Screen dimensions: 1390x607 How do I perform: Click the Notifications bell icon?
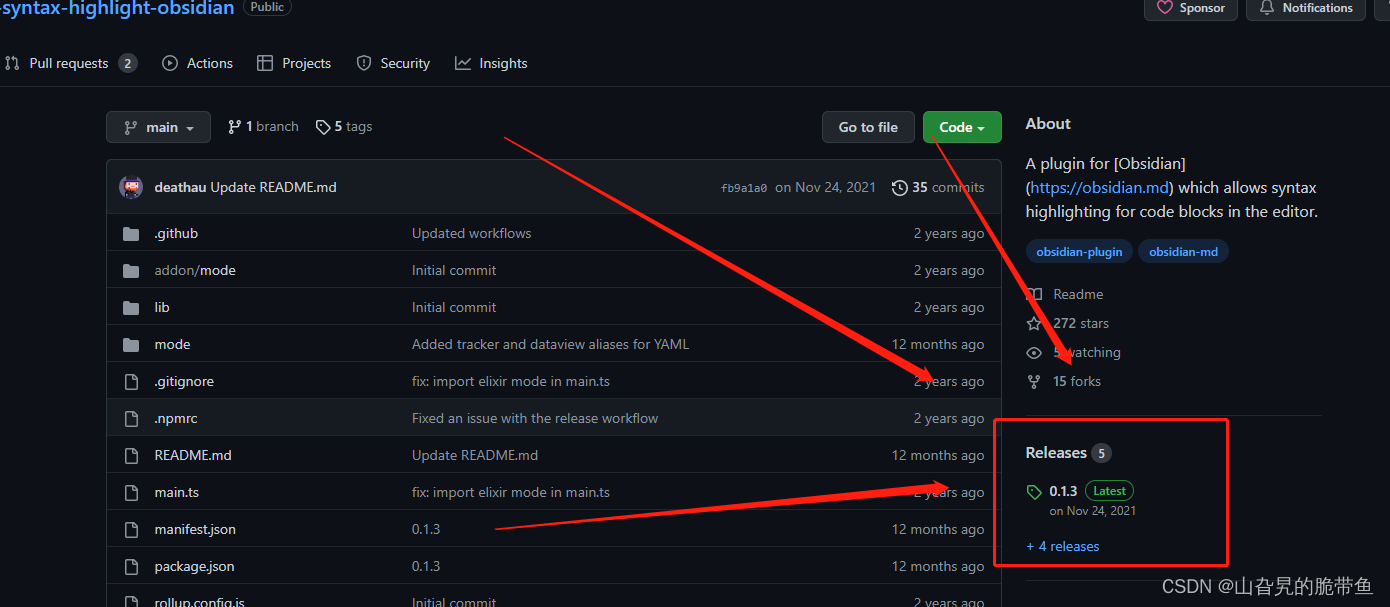tap(1267, 7)
